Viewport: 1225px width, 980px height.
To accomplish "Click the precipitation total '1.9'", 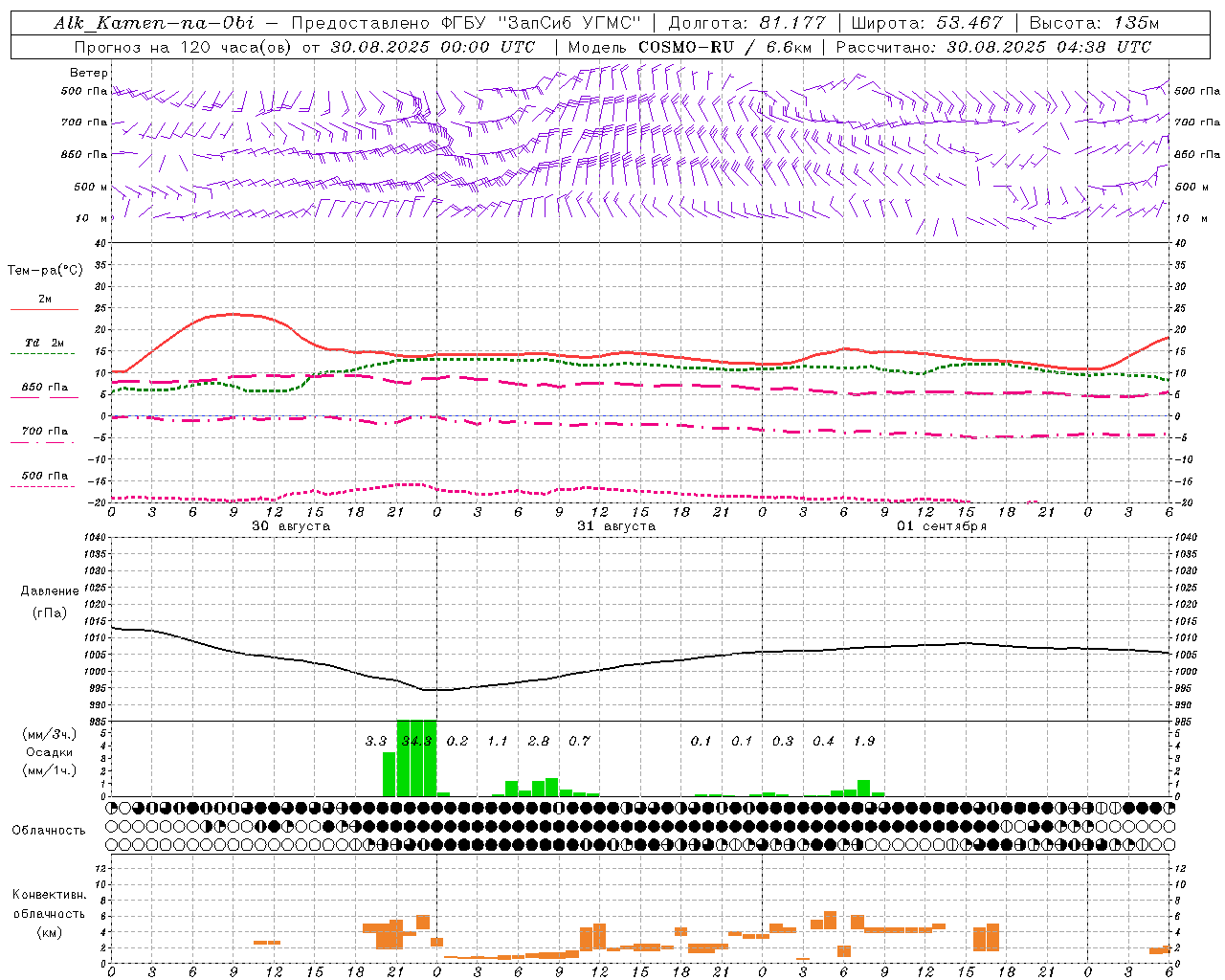I will 864,742.
